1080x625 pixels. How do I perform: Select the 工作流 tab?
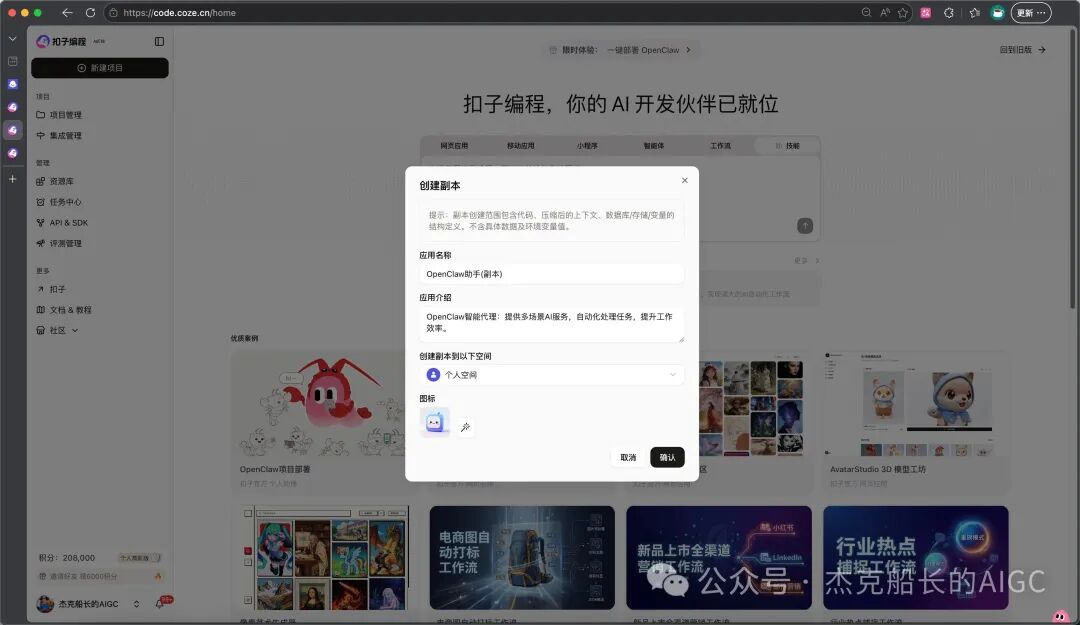720,146
